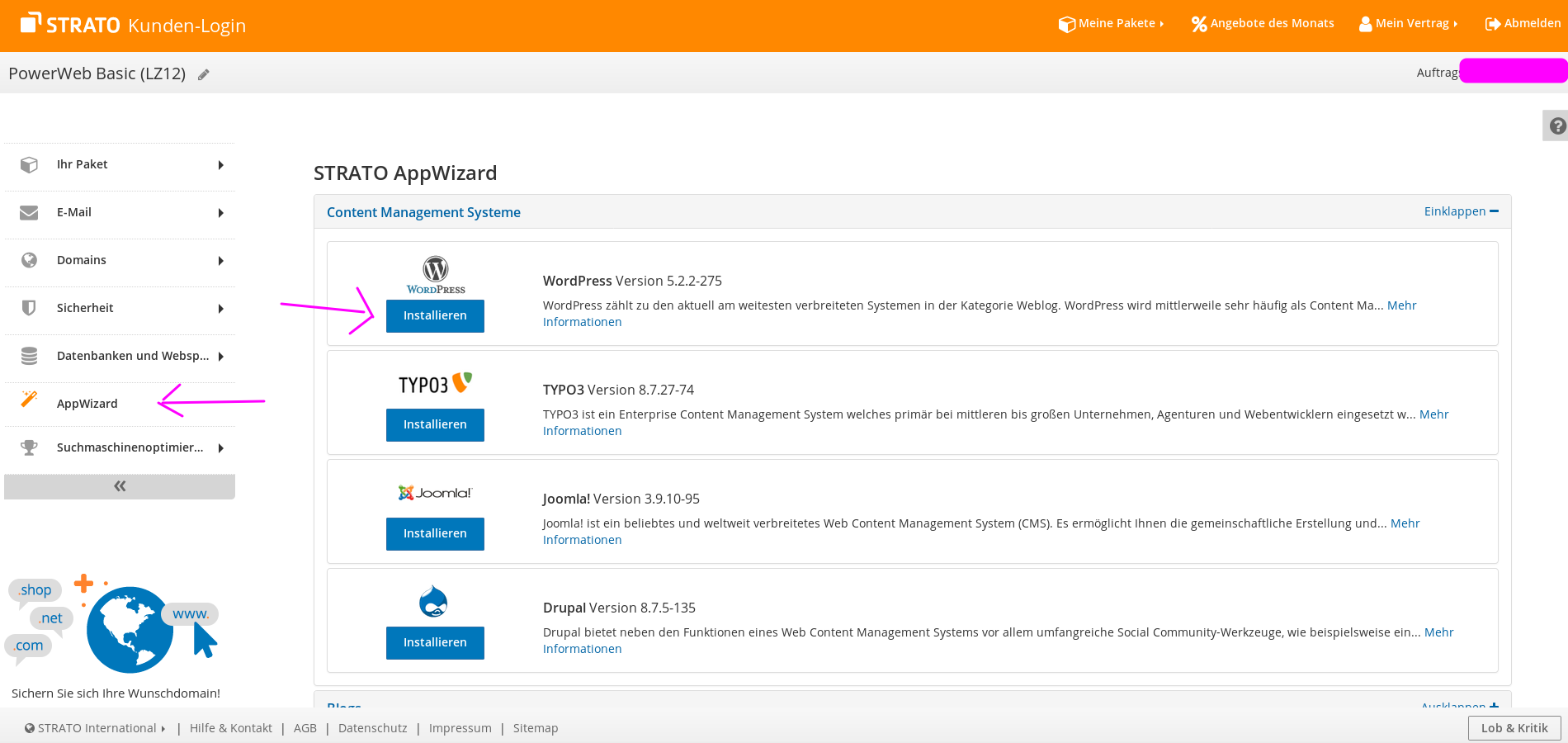This screenshot has width=1568, height=743.
Task: Click the Datenbanken database icon
Action: click(x=29, y=356)
